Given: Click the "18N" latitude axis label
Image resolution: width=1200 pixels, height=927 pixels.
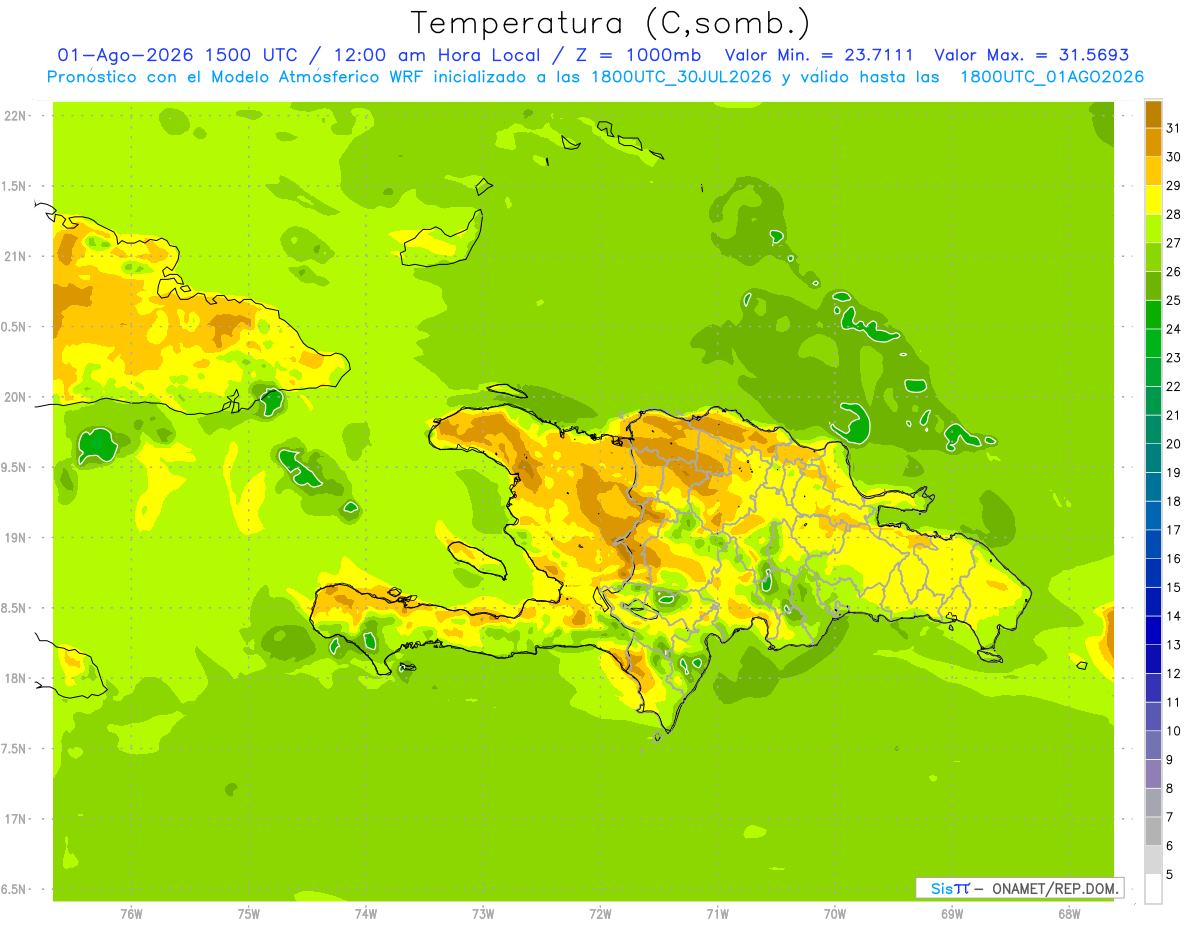Looking at the screenshot, I should 15,678.
